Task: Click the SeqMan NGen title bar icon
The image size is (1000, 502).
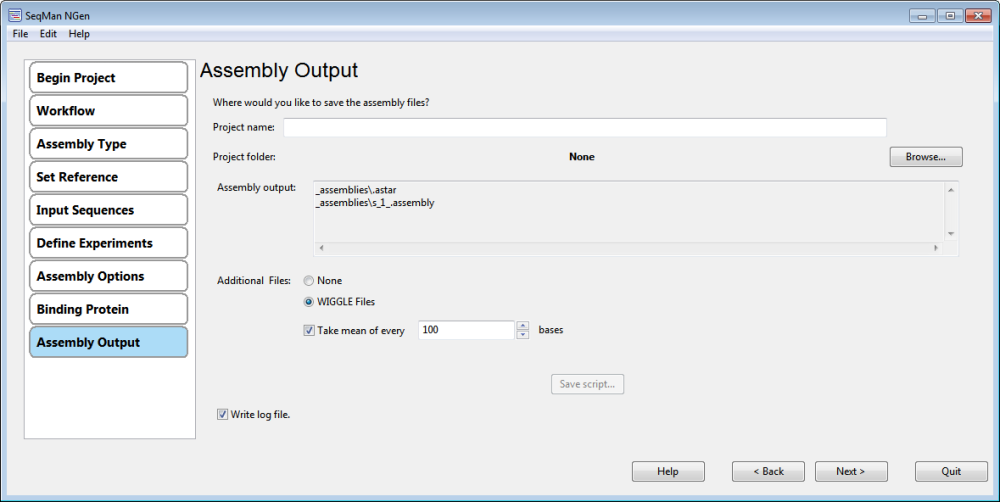Action: pos(15,15)
